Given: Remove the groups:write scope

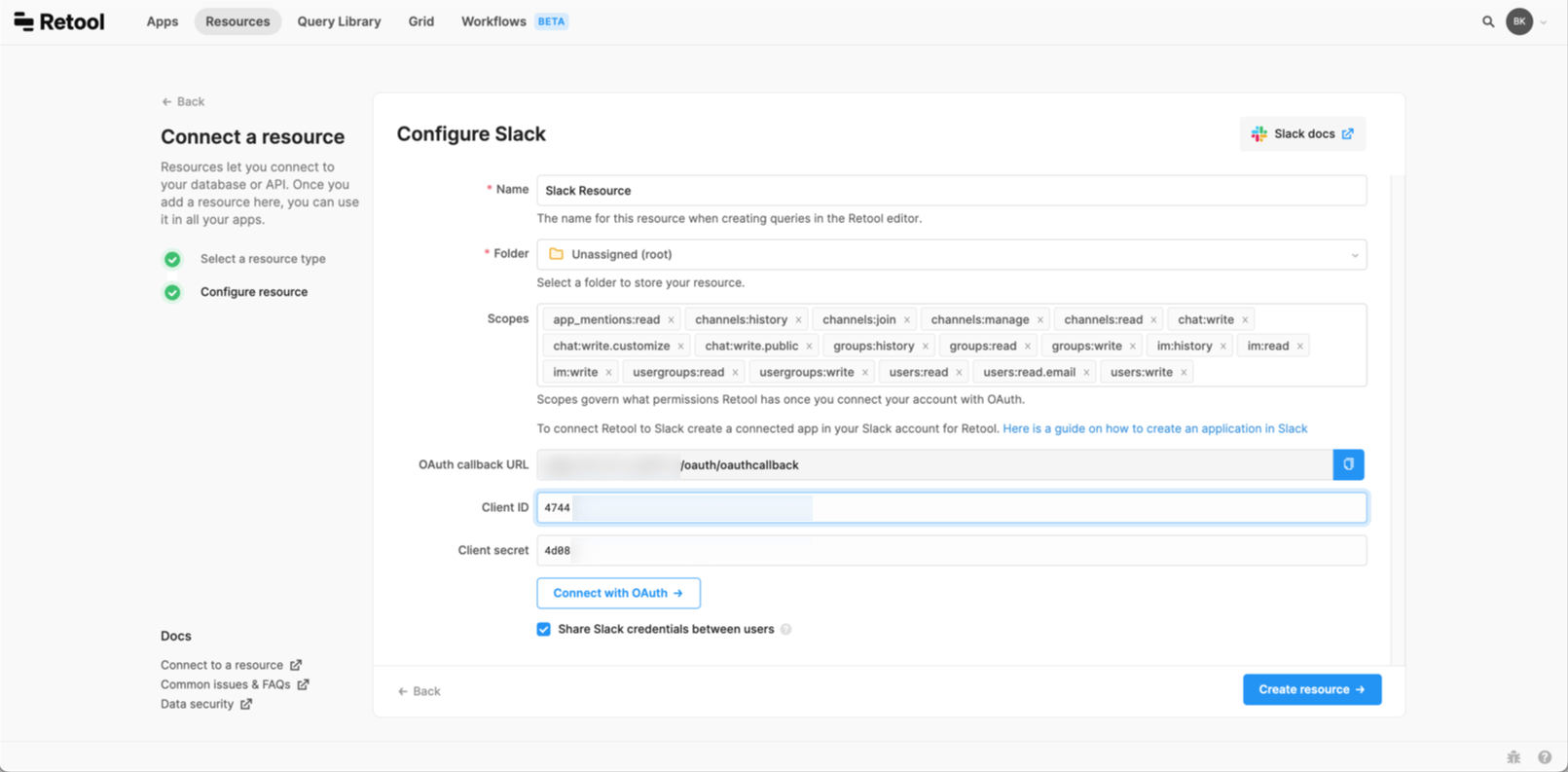Looking at the screenshot, I should point(1132,346).
